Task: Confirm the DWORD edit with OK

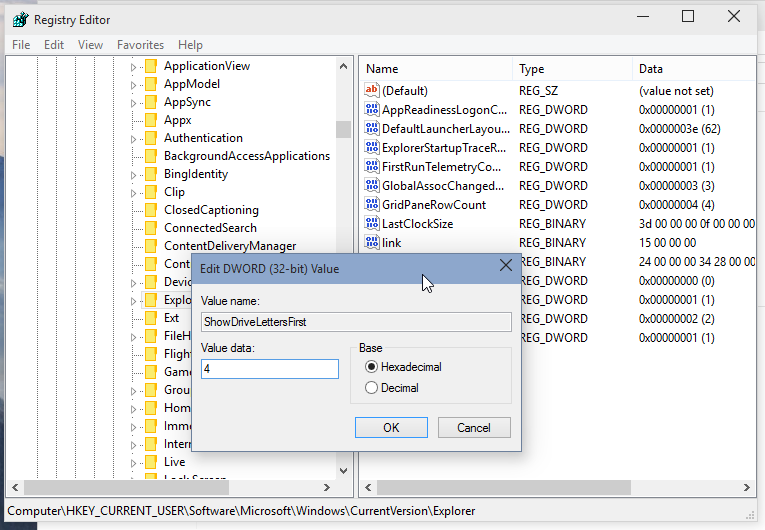Action: (391, 428)
